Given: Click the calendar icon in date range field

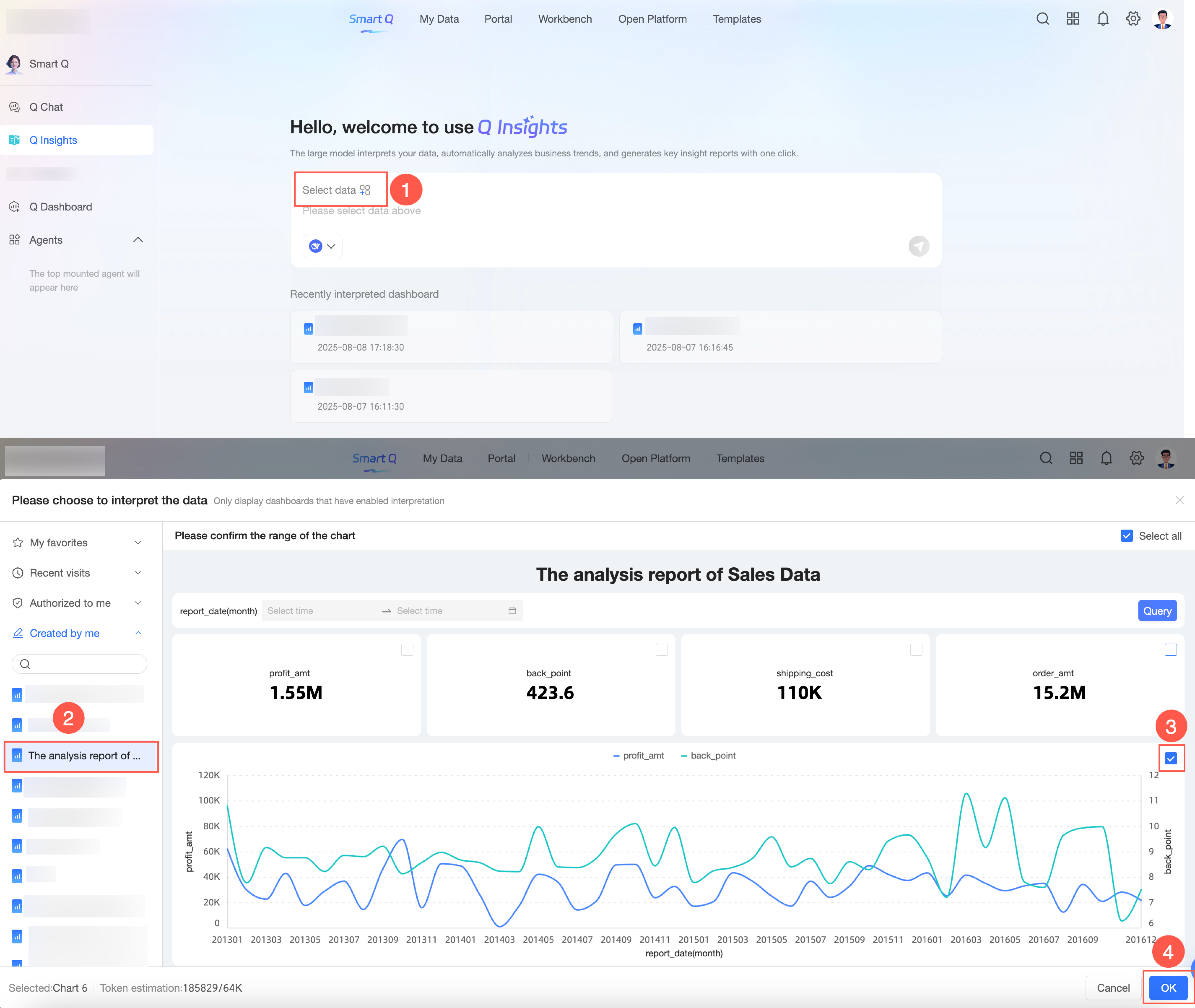Looking at the screenshot, I should tap(512, 611).
